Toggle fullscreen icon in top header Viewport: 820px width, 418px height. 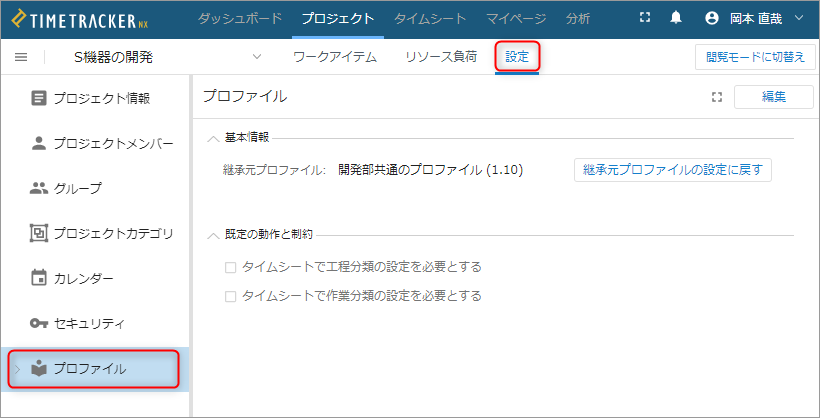[x=645, y=18]
